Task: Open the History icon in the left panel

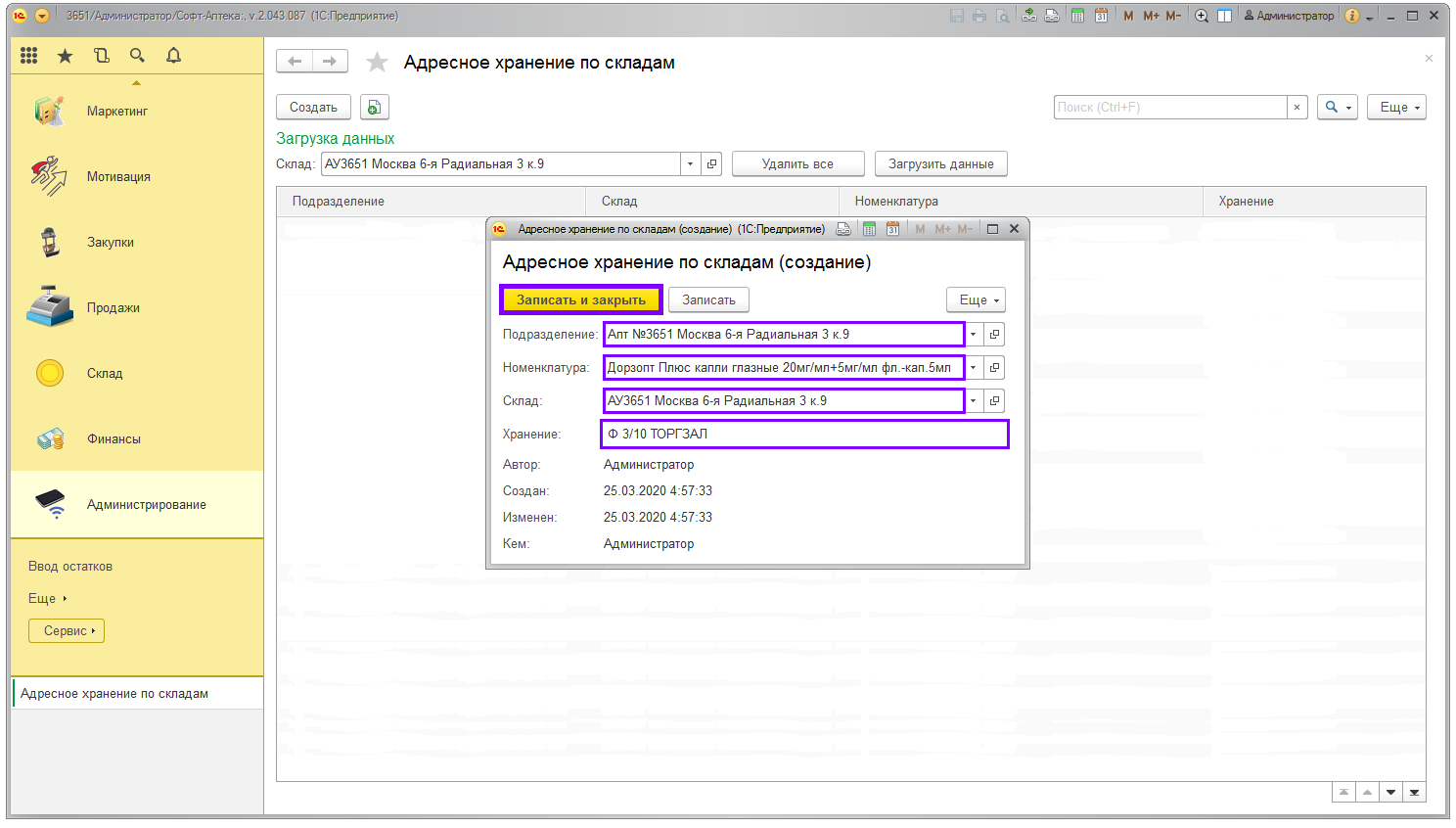Action: point(102,56)
